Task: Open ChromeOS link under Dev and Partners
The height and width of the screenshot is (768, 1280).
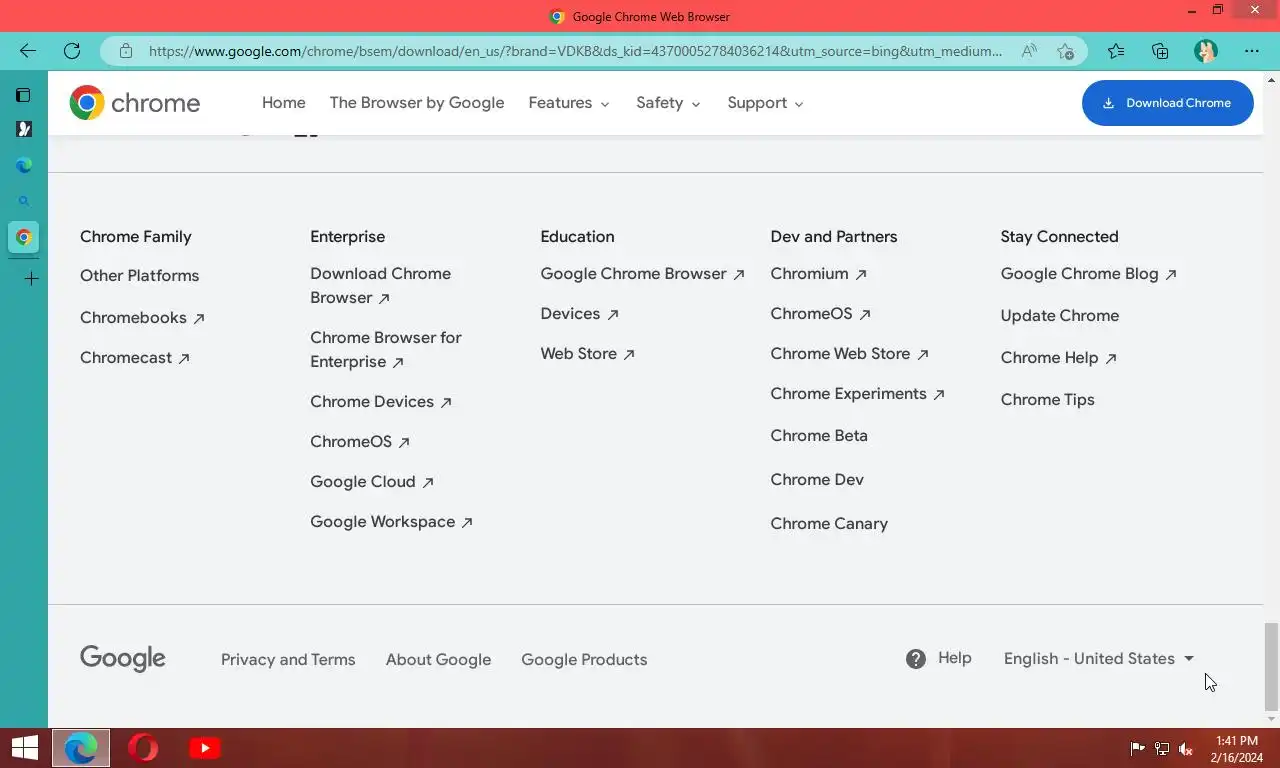Action: [820, 314]
